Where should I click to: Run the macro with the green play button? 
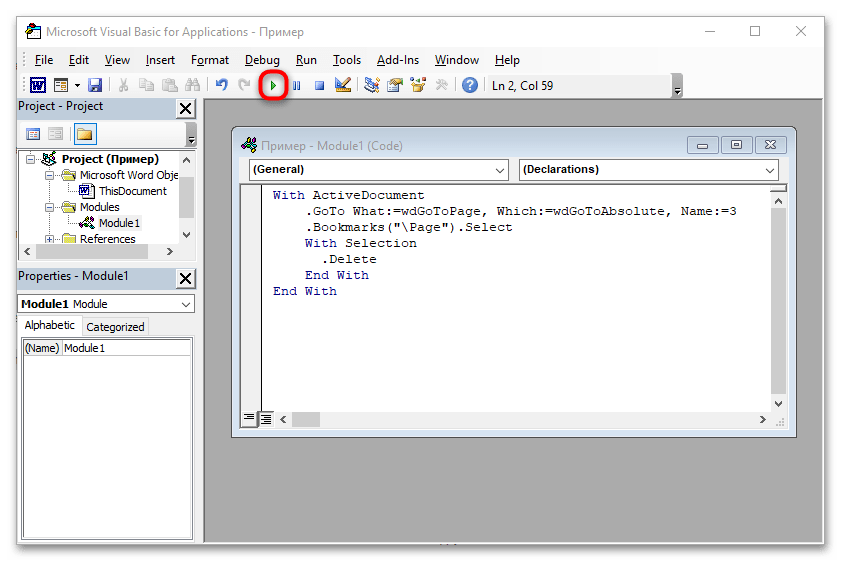(x=273, y=86)
